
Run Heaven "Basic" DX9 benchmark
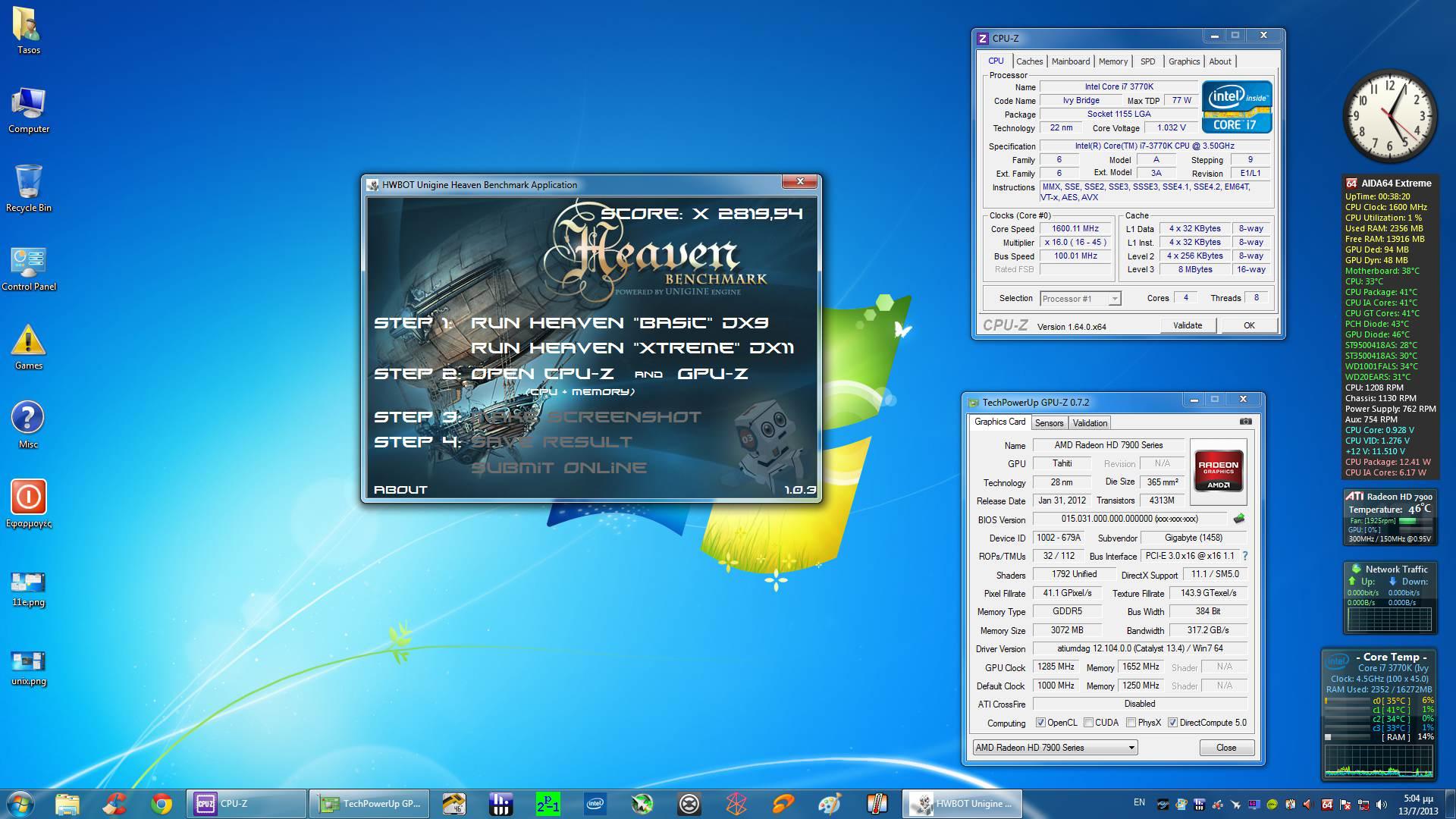(620, 323)
